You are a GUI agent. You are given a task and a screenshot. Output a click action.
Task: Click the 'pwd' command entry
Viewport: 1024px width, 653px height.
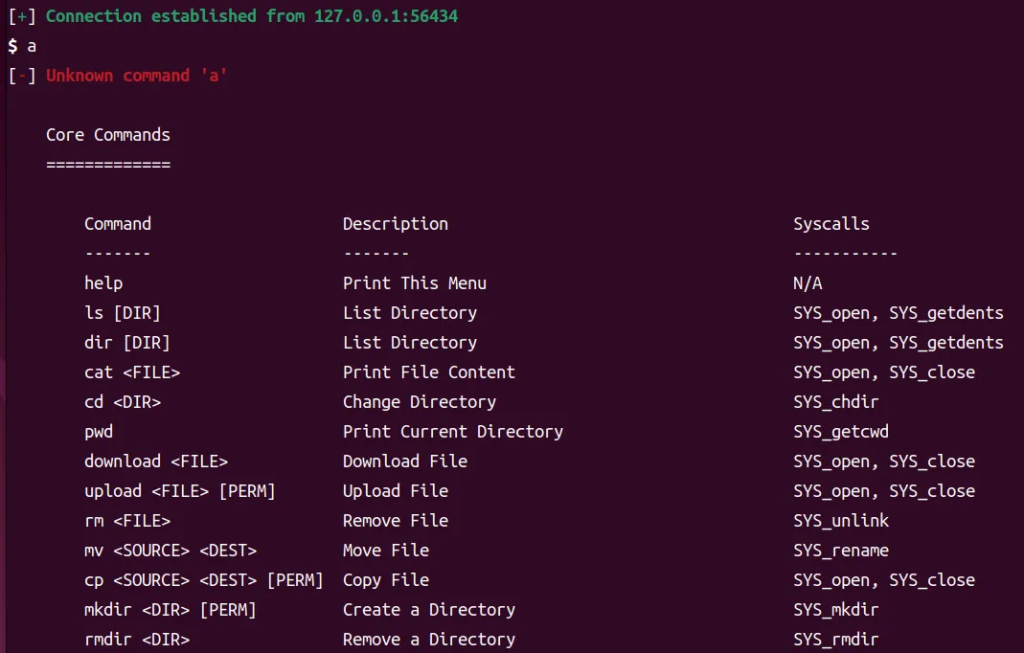point(98,432)
